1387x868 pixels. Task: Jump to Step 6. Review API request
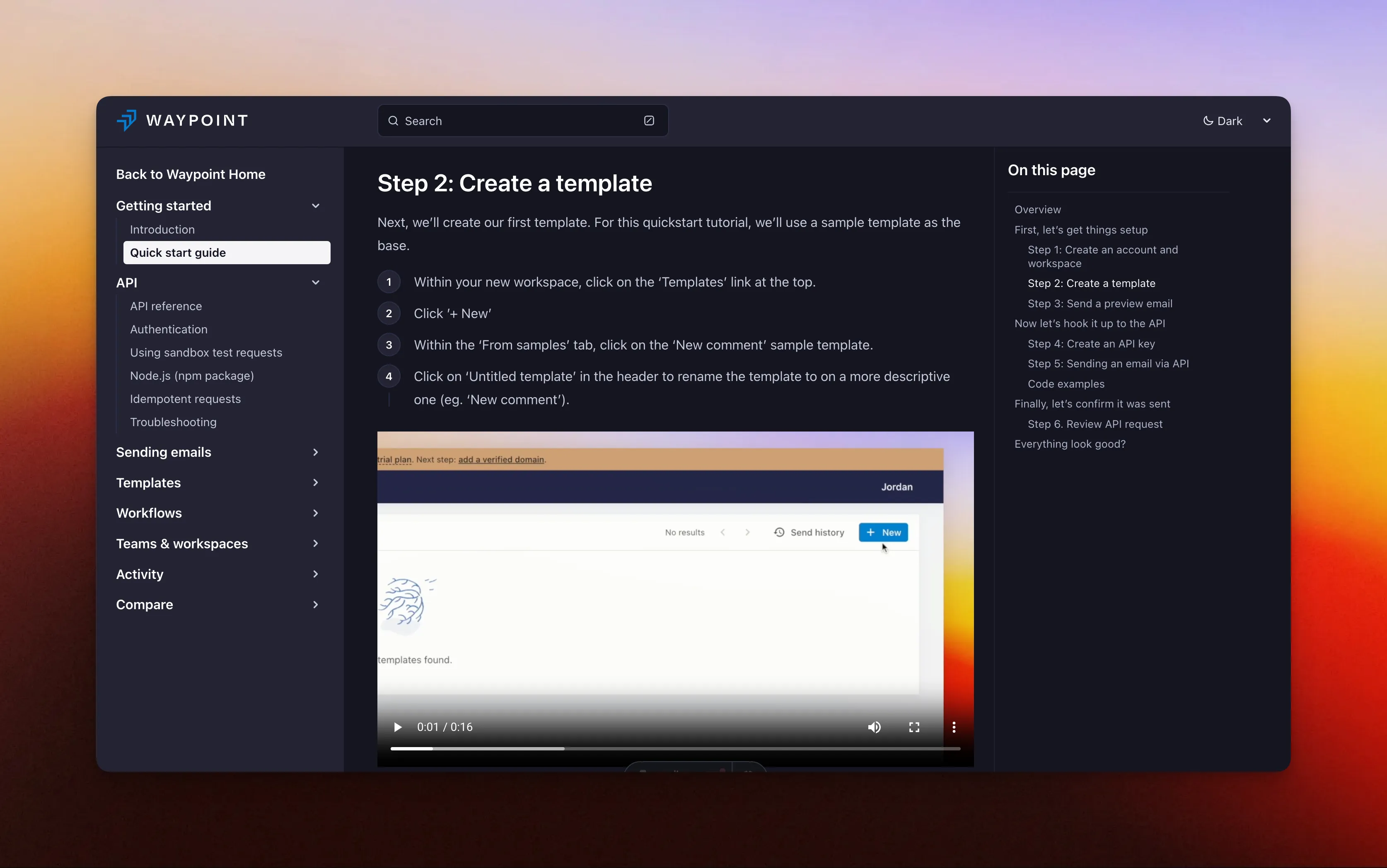(1095, 424)
